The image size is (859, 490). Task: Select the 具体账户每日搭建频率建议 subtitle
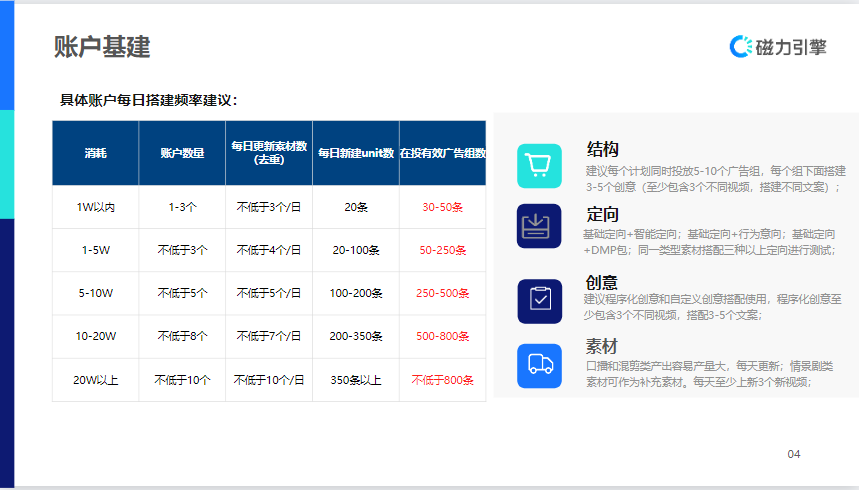(148, 100)
